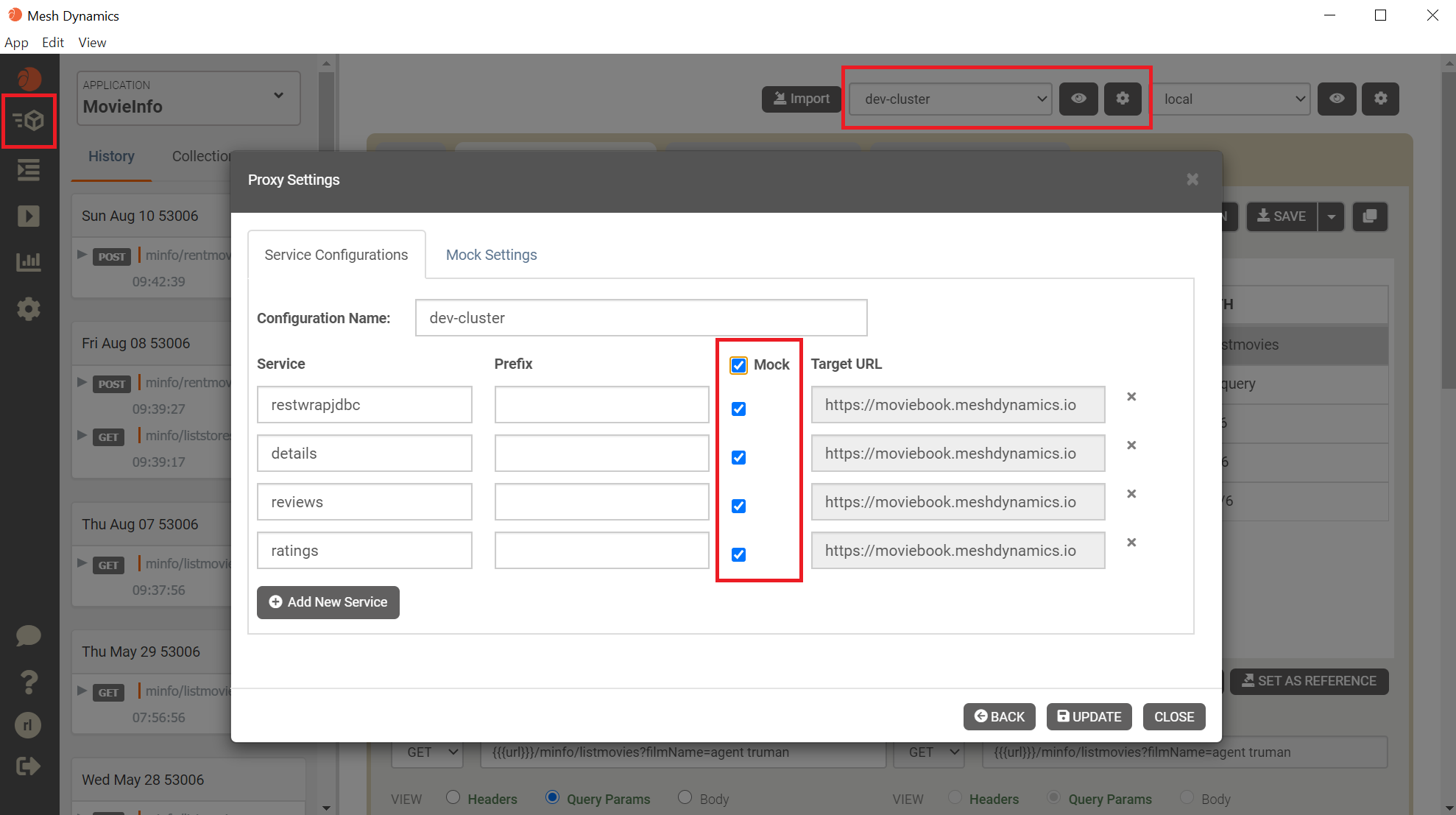Open the API catalog cube icon in sidebar
Viewport: 1456px width, 815px height.
coord(29,120)
